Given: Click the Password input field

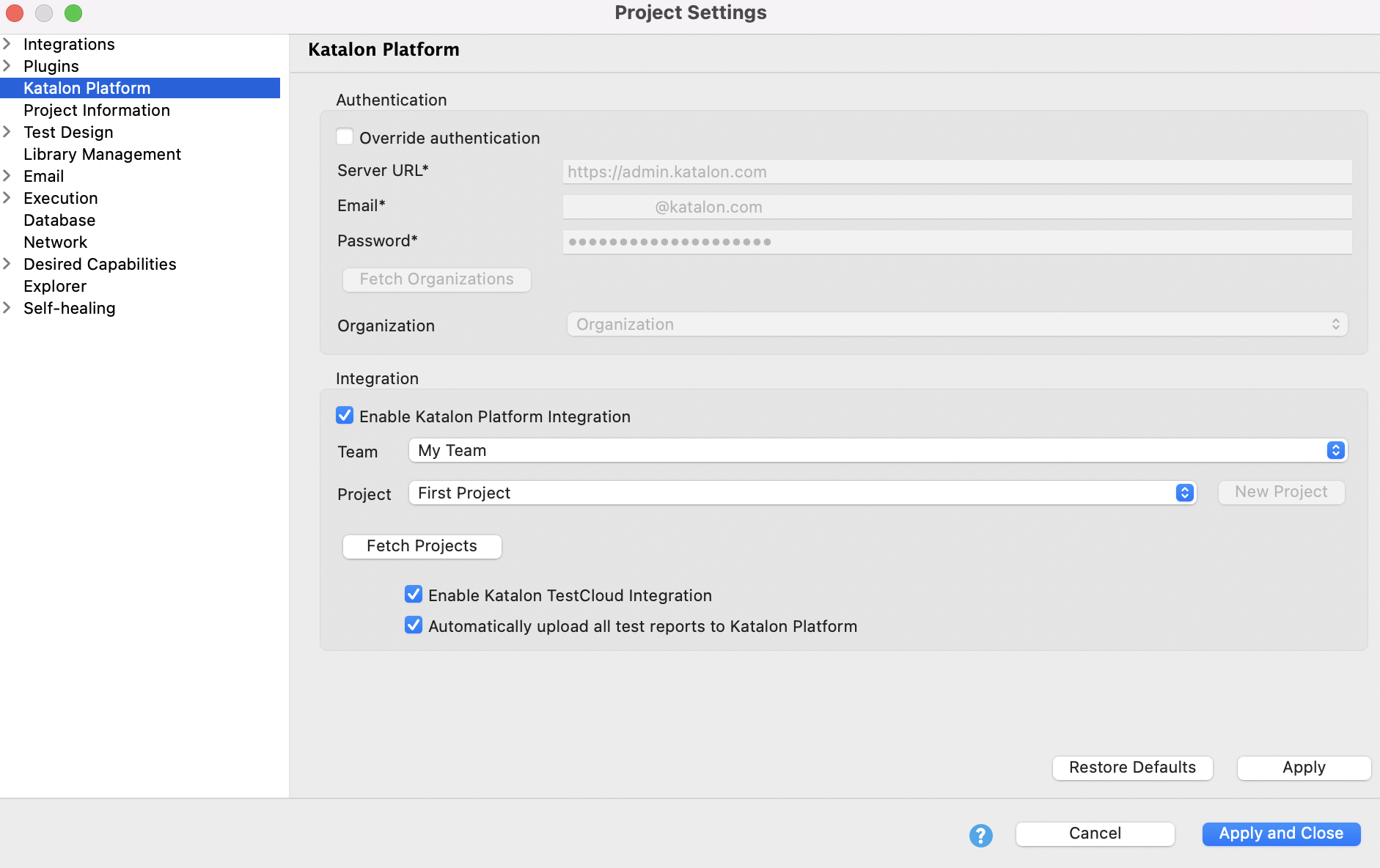Looking at the screenshot, I should point(957,242).
